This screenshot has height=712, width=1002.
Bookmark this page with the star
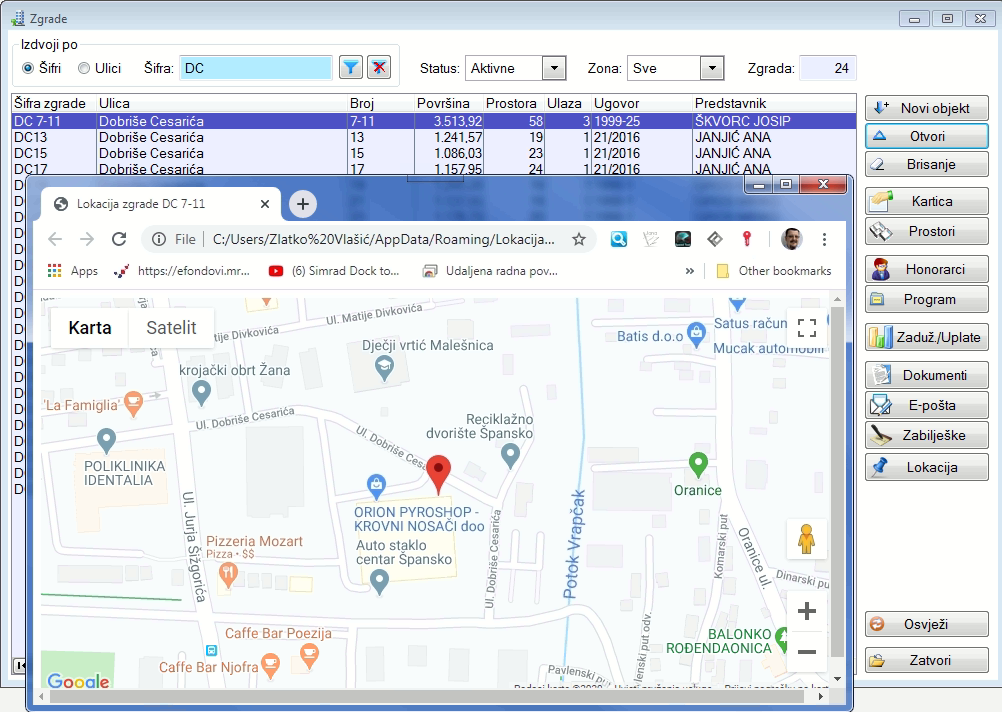click(x=579, y=239)
